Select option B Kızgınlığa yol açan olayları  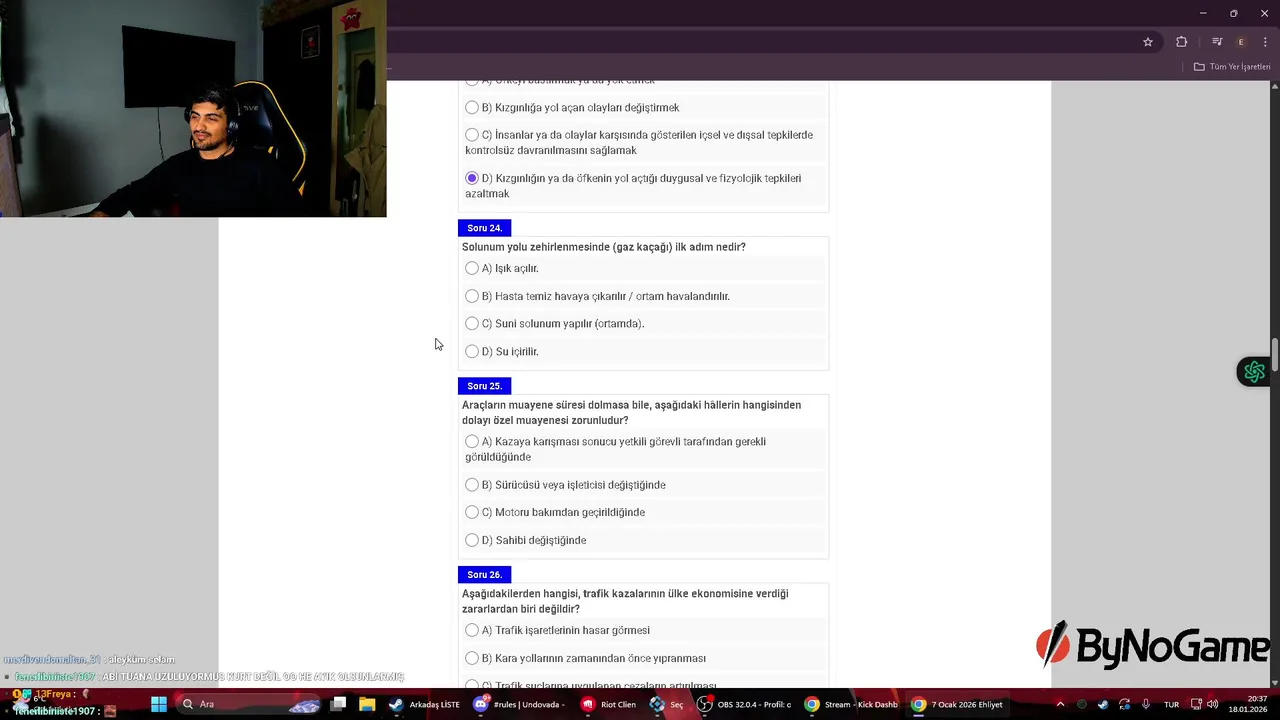[472, 107]
